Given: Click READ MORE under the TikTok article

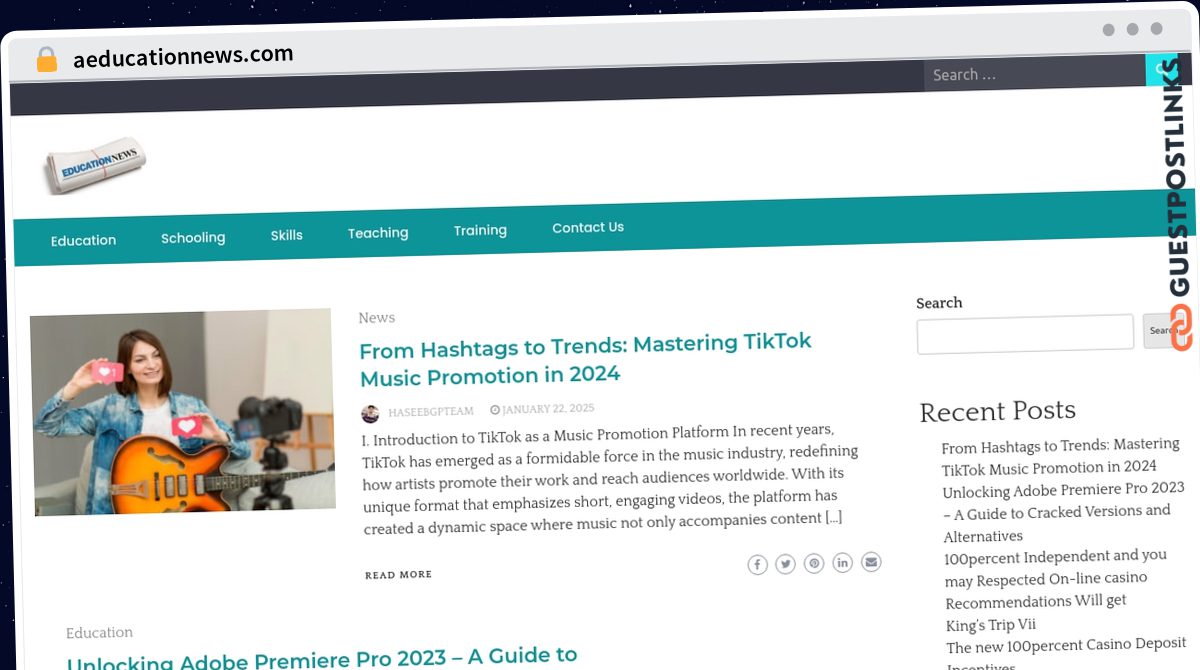Looking at the screenshot, I should pyautogui.click(x=398, y=575).
